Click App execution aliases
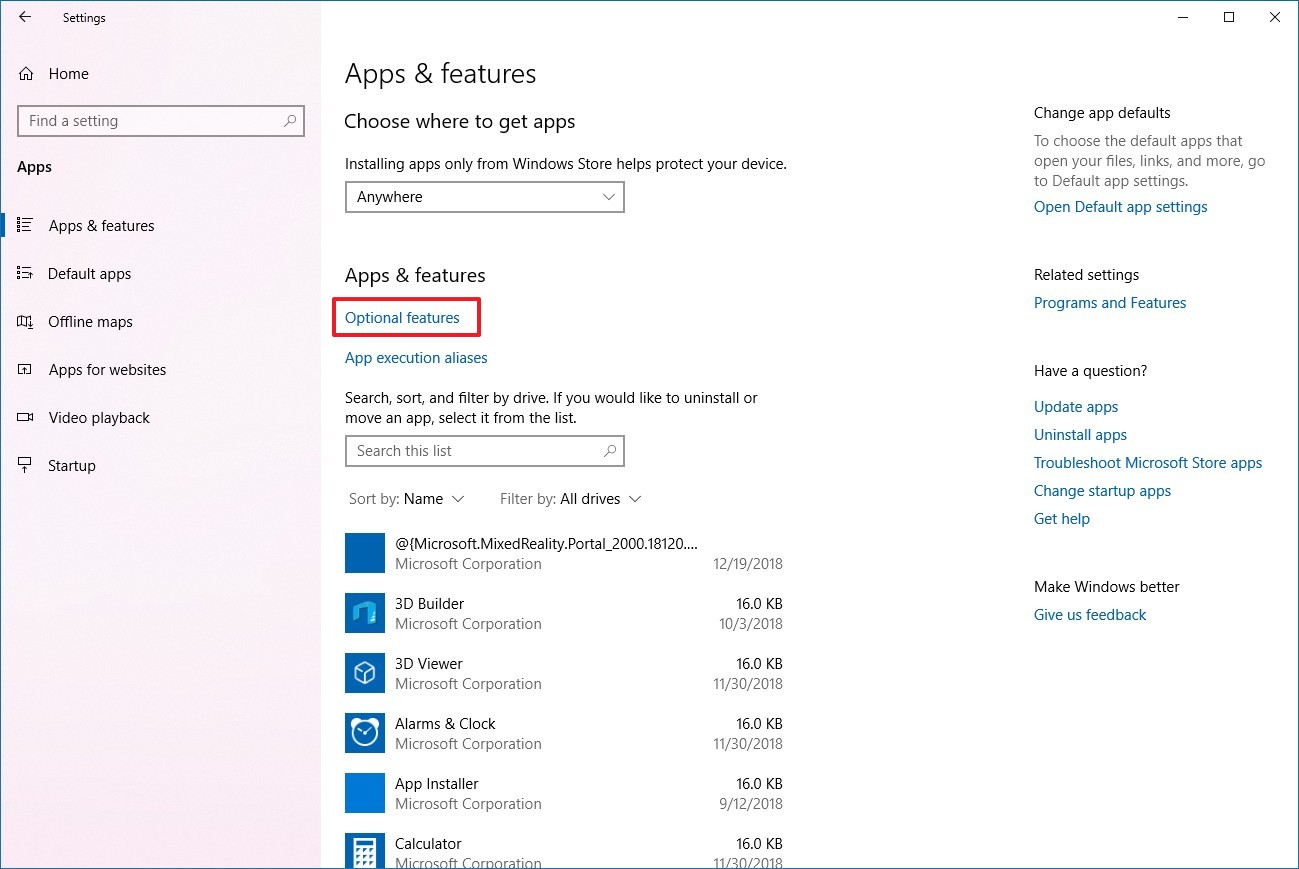 pos(415,357)
